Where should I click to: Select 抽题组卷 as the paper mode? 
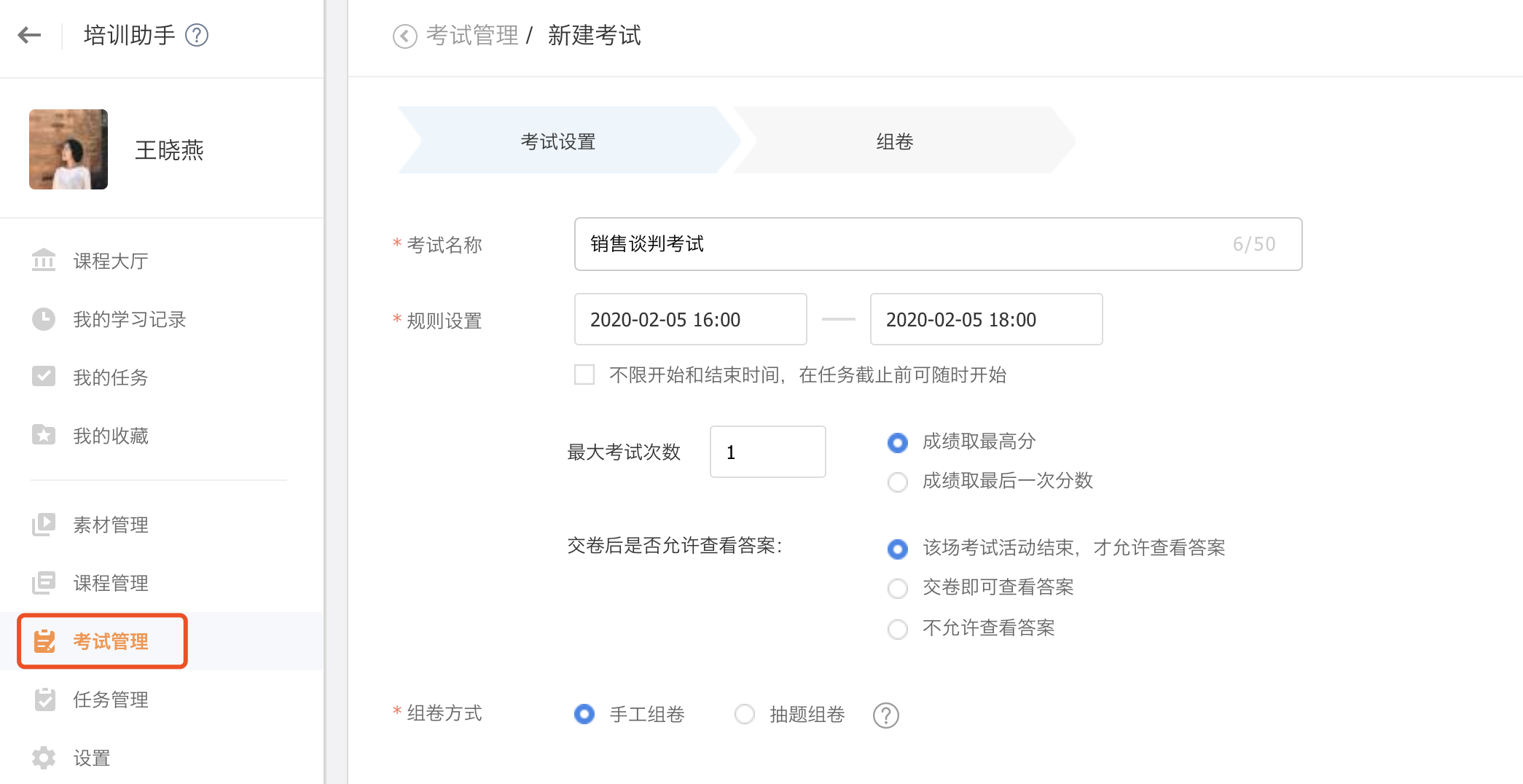tap(745, 714)
